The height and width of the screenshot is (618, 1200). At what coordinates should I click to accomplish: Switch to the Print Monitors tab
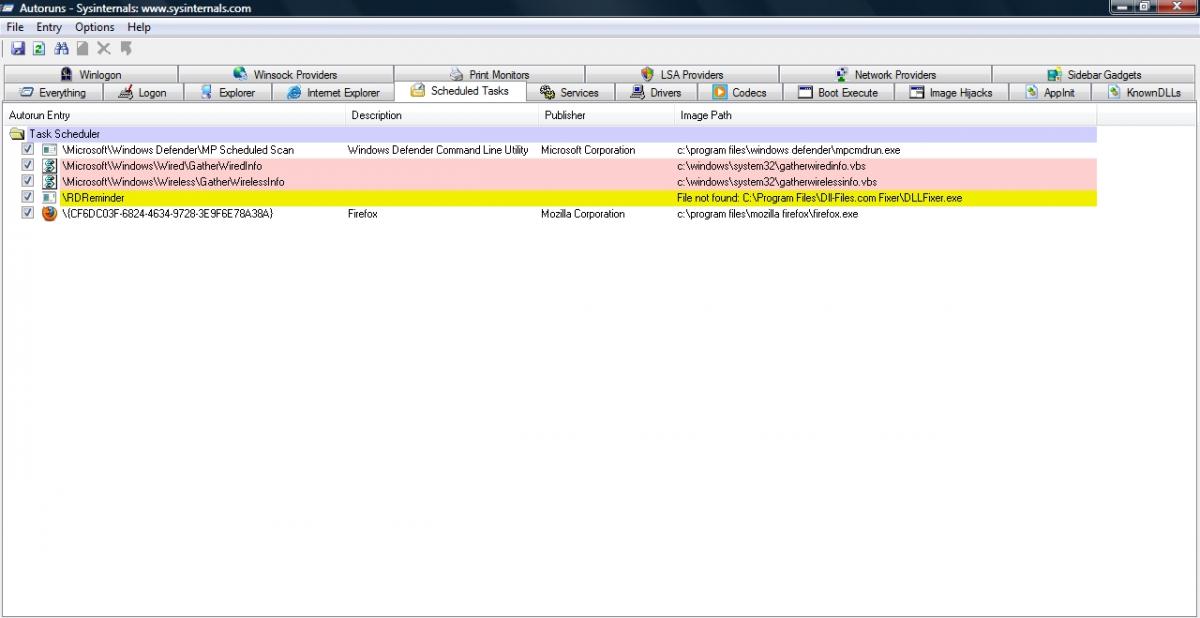[x=489, y=74]
